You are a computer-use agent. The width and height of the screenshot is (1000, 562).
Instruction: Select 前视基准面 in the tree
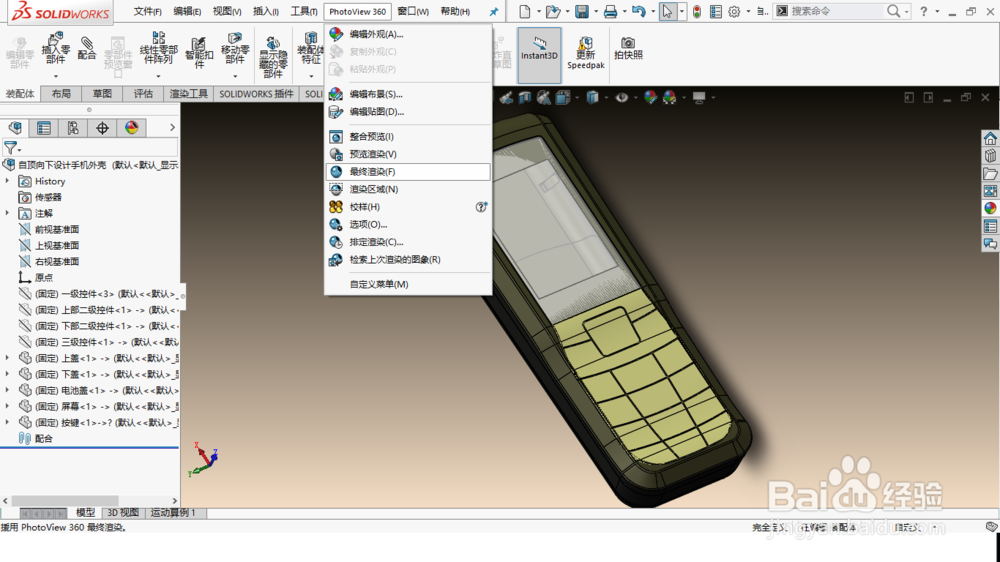[x=57, y=229]
